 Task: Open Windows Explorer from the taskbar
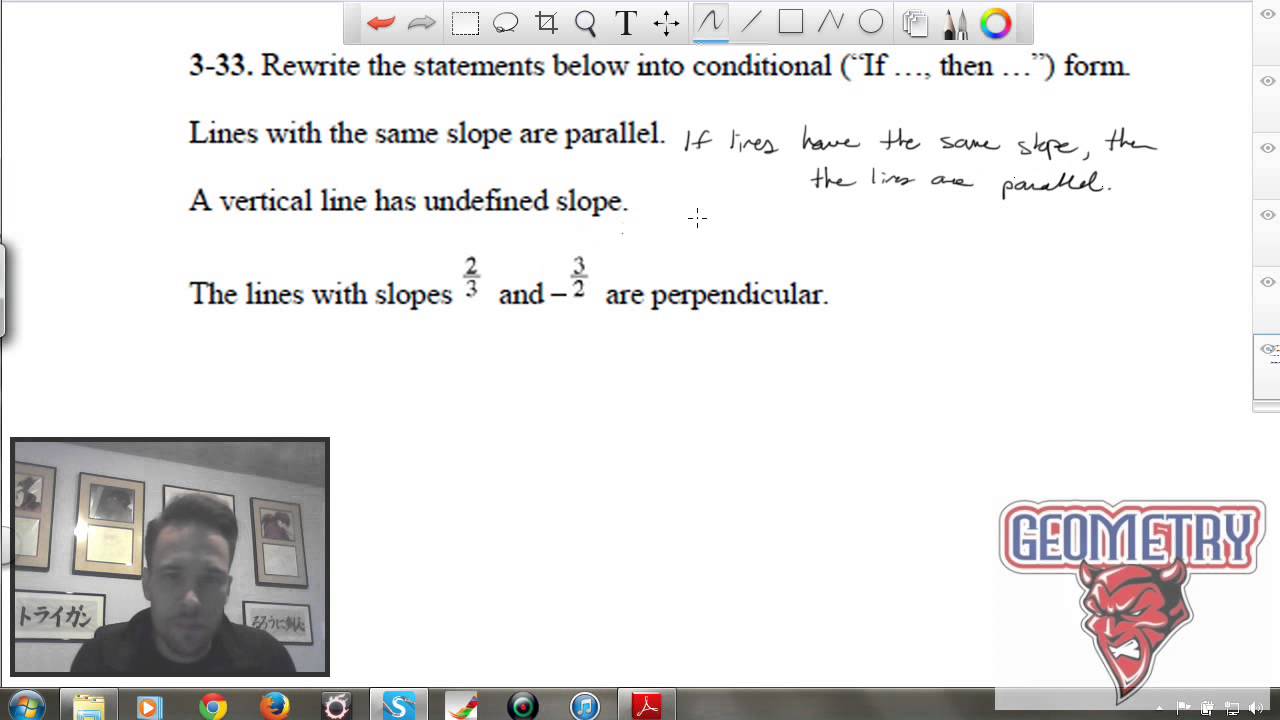[89, 706]
